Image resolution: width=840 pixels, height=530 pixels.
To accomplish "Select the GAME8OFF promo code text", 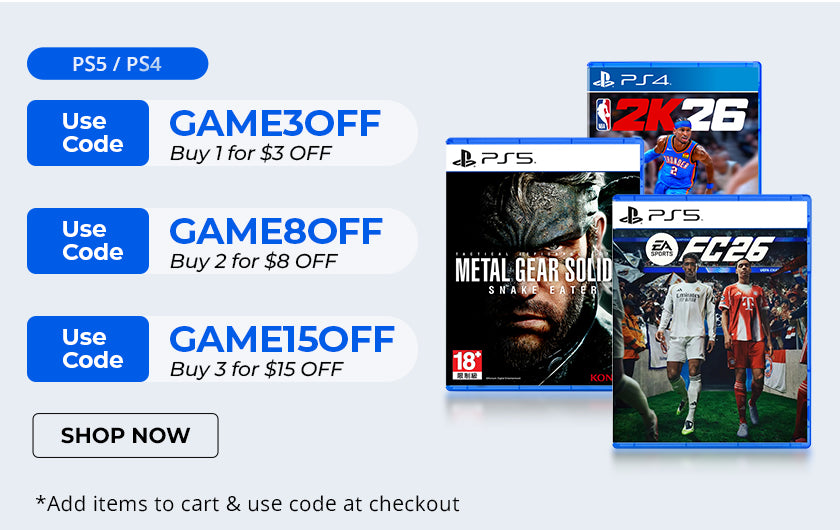I will tap(276, 232).
